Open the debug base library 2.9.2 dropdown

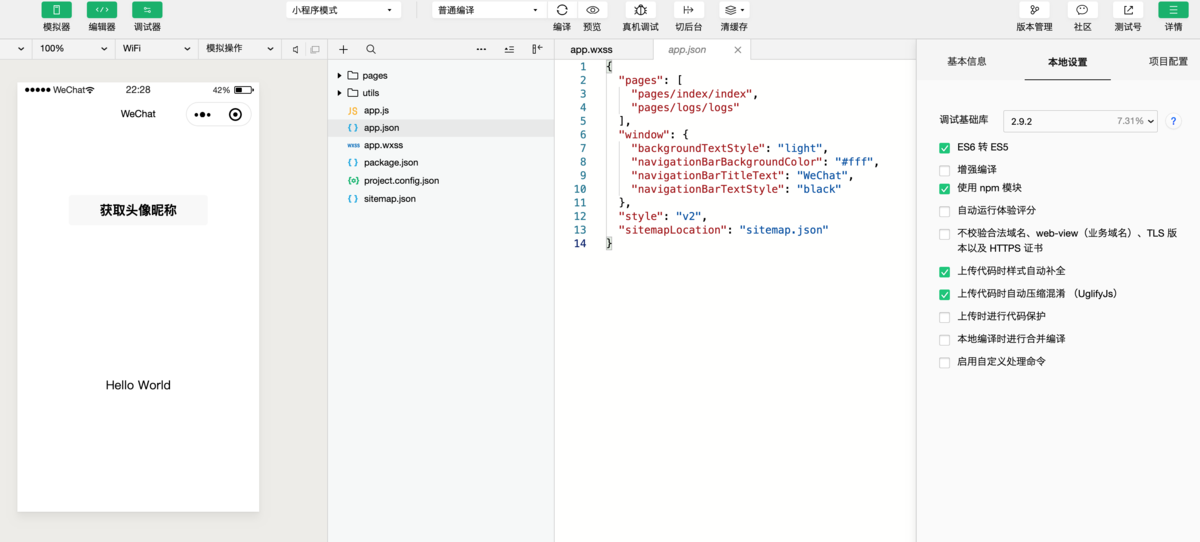point(1080,121)
